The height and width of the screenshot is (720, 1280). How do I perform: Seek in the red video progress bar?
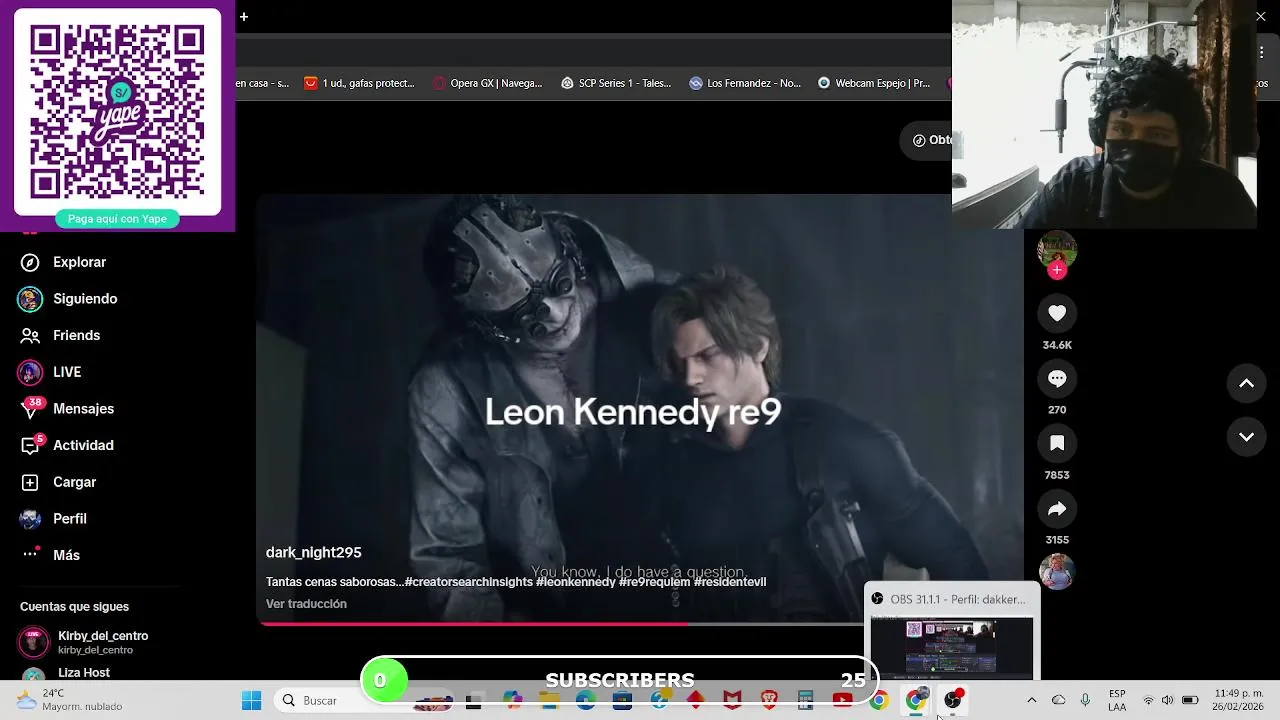pyautogui.click(x=640, y=624)
